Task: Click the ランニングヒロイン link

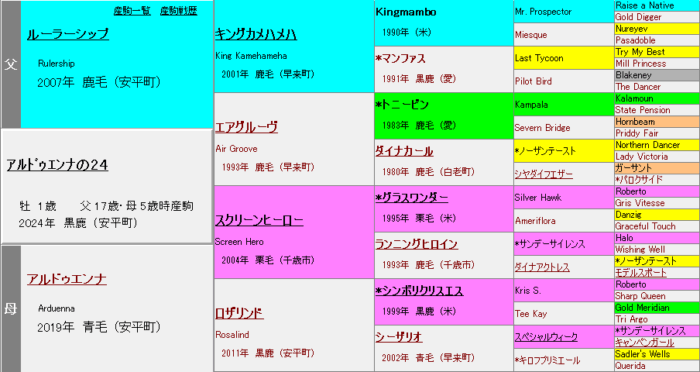Action: coord(417,244)
